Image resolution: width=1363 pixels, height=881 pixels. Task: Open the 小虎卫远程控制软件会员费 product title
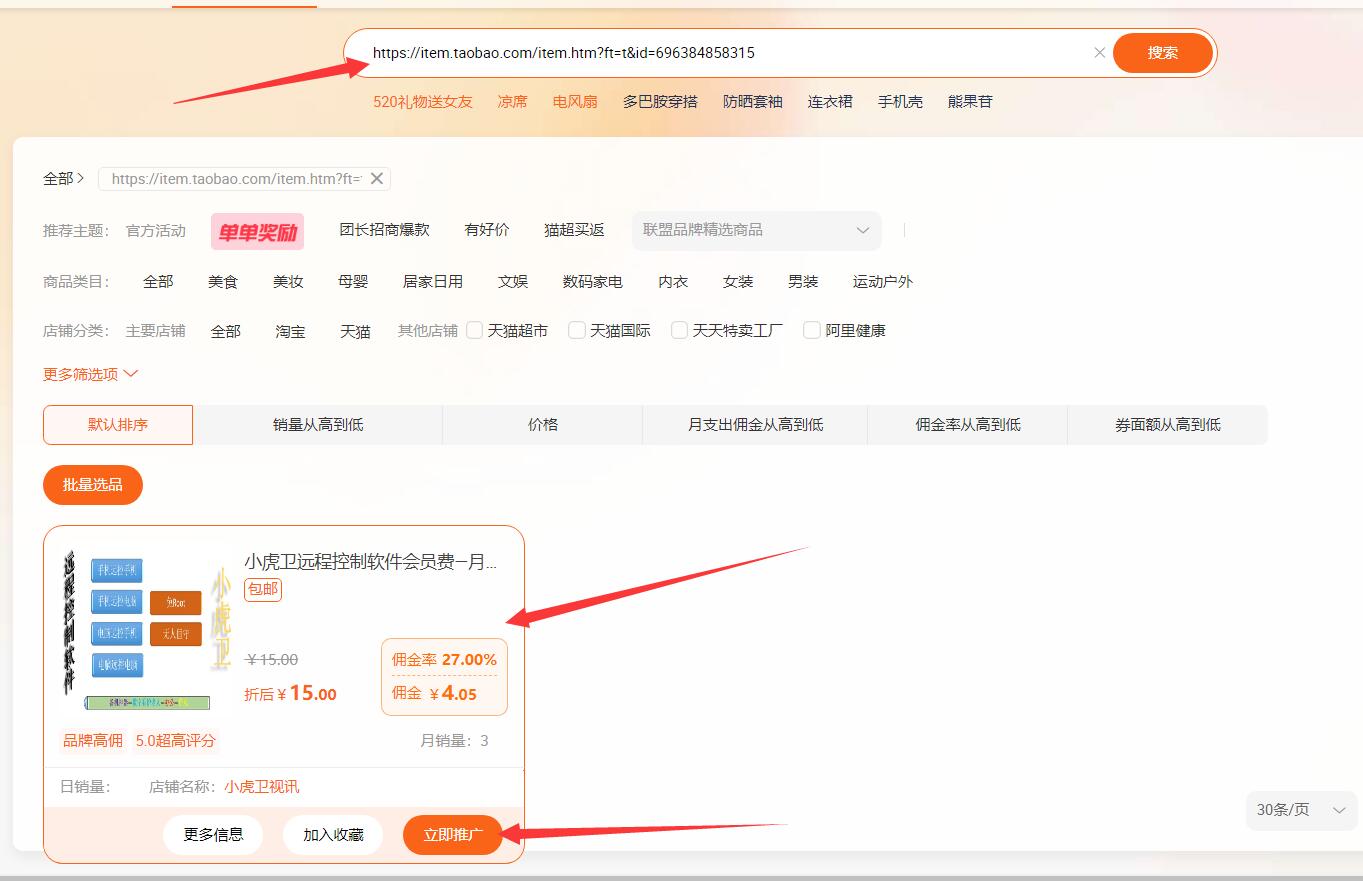coord(370,562)
